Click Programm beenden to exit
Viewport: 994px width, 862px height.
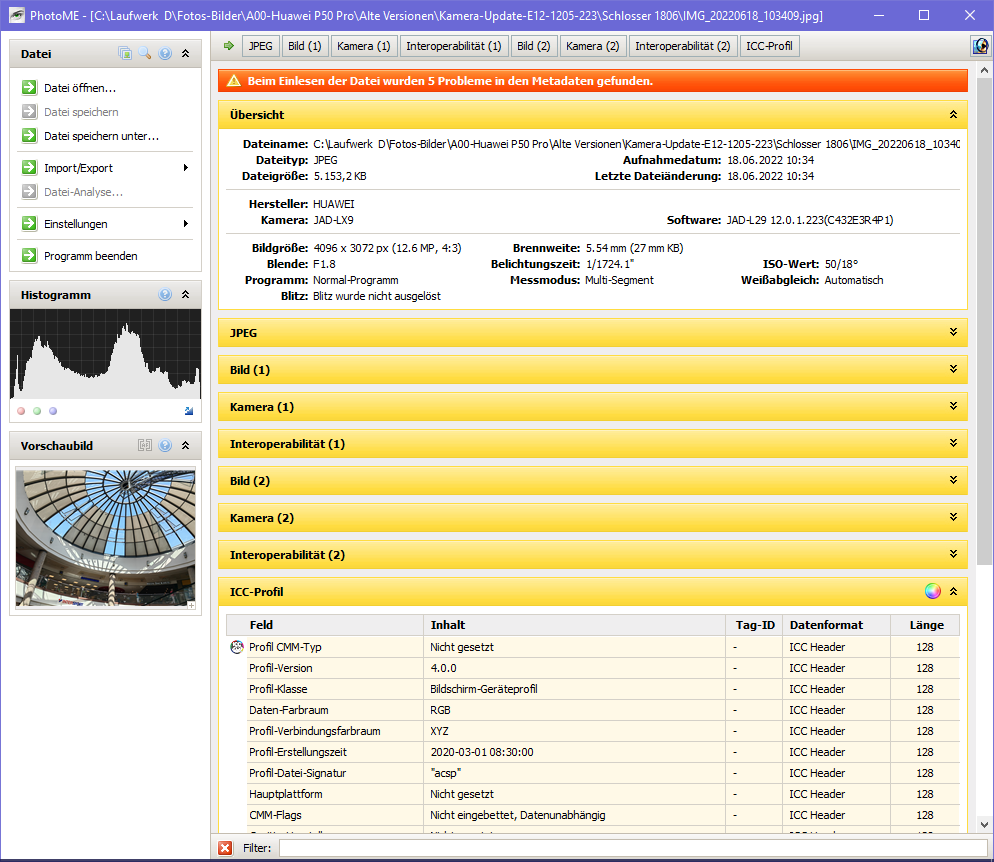[x=90, y=256]
